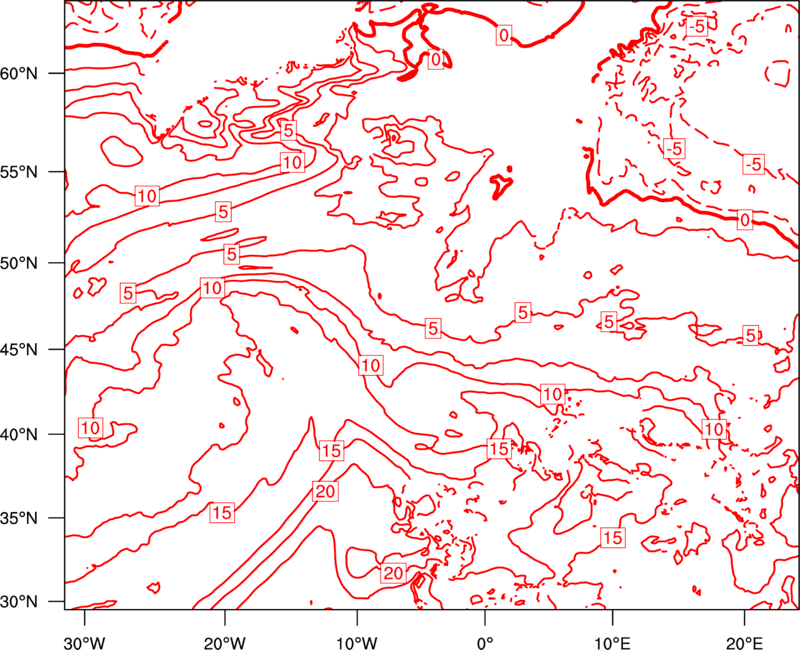Select the 0° longitude axis label
The height and width of the screenshot is (650, 800).
point(485,643)
